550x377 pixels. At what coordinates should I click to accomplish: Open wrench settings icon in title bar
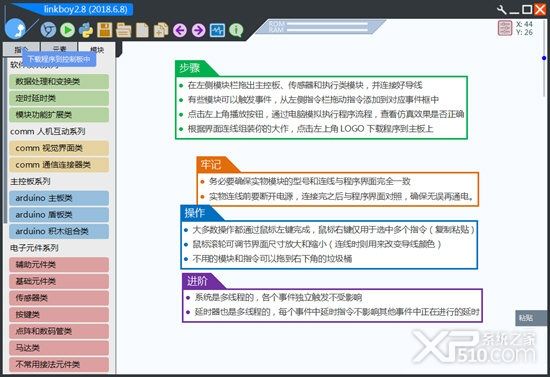coord(502,9)
